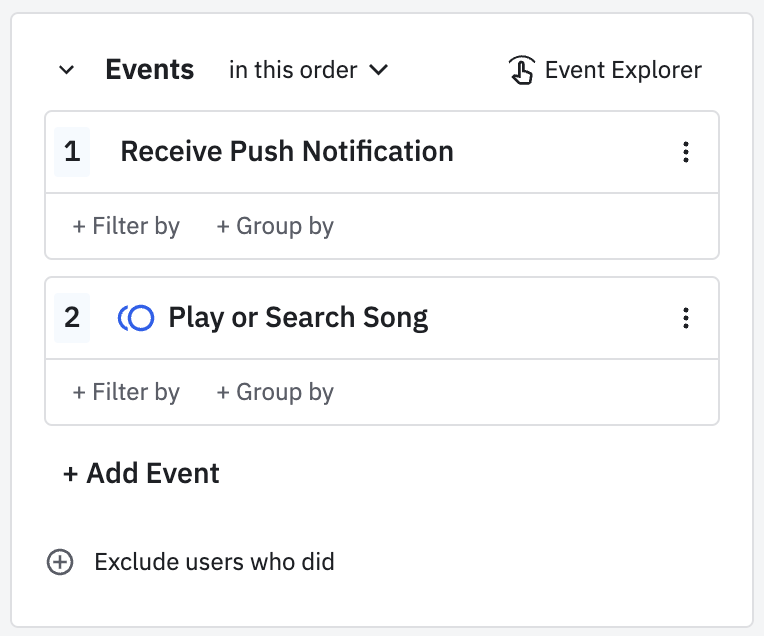
Task: Open Event Explorer via its text label
Action: point(623,70)
